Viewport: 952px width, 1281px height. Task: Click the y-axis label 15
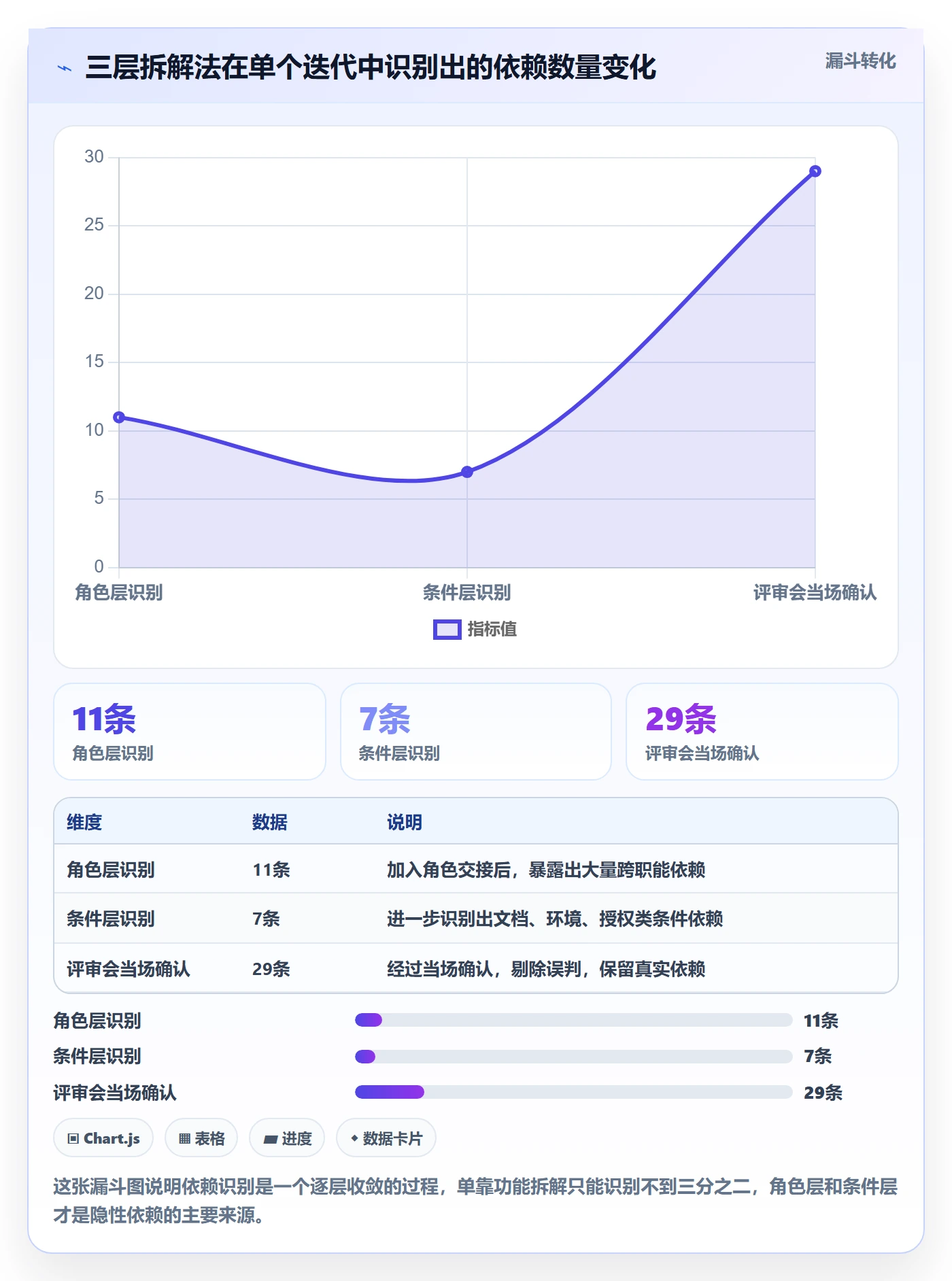click(94, 362)
